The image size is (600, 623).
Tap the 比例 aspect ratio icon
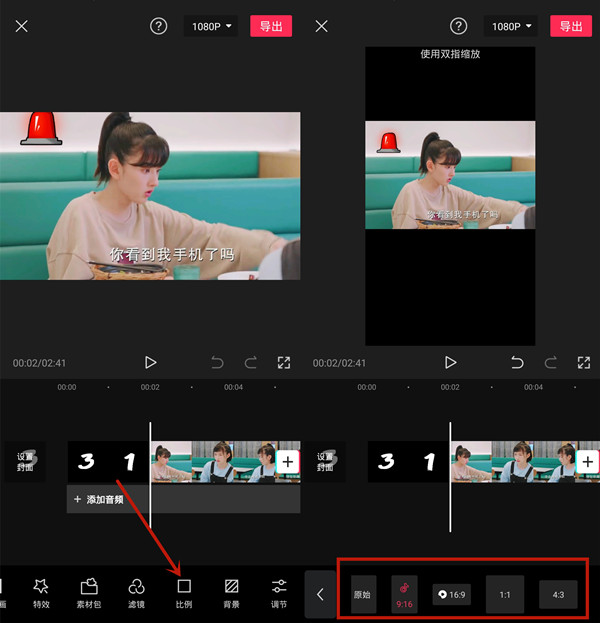click(x=184, y=586)
